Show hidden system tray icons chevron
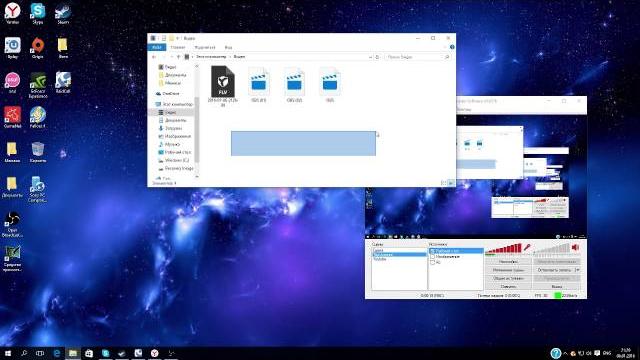The width and height of the screenshot is (640, 360). (565, 353)
